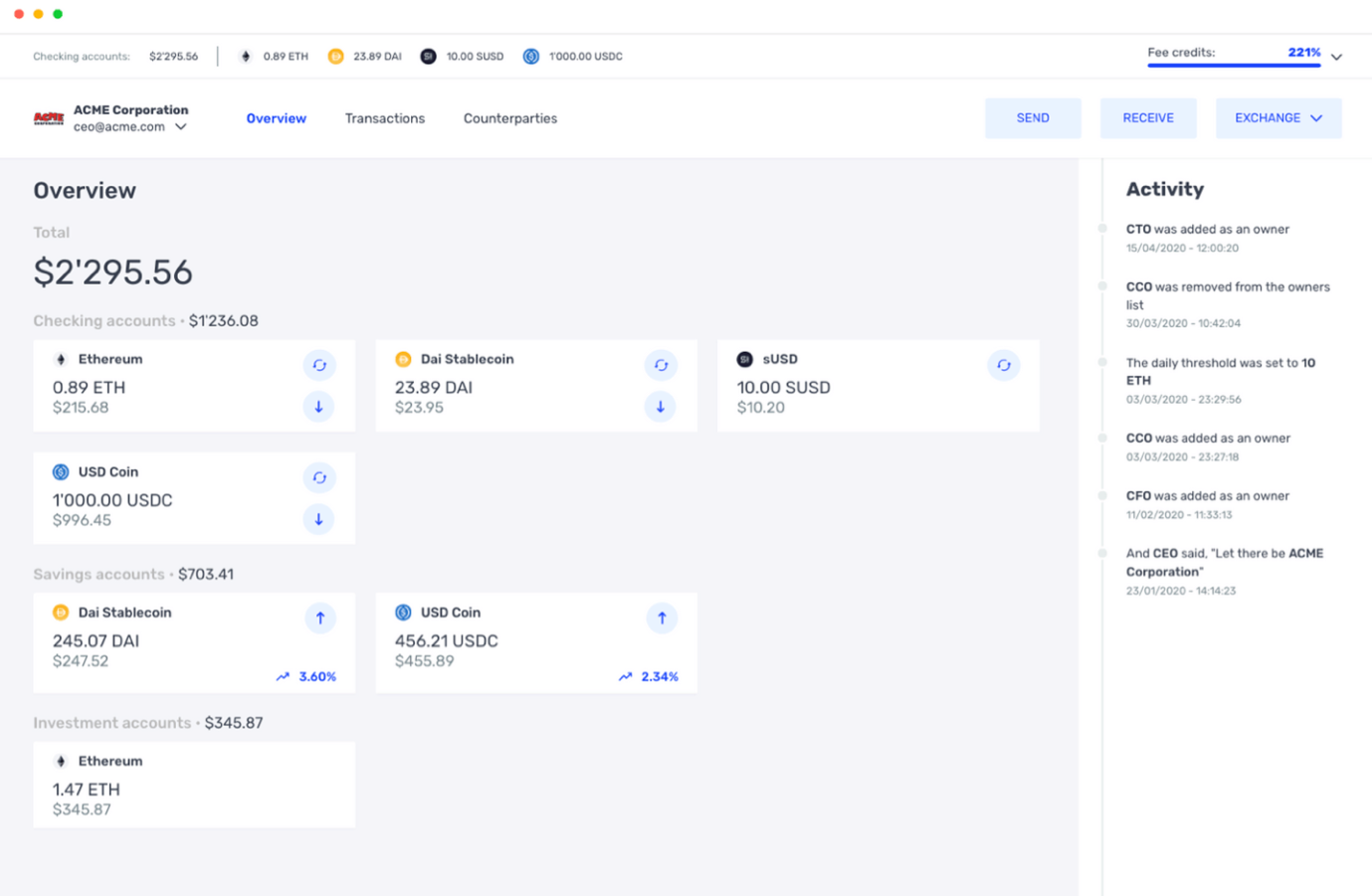Open the ceo@acme.com account dropdown
The image size is (1372, 896).
click(x=181, y=127)
